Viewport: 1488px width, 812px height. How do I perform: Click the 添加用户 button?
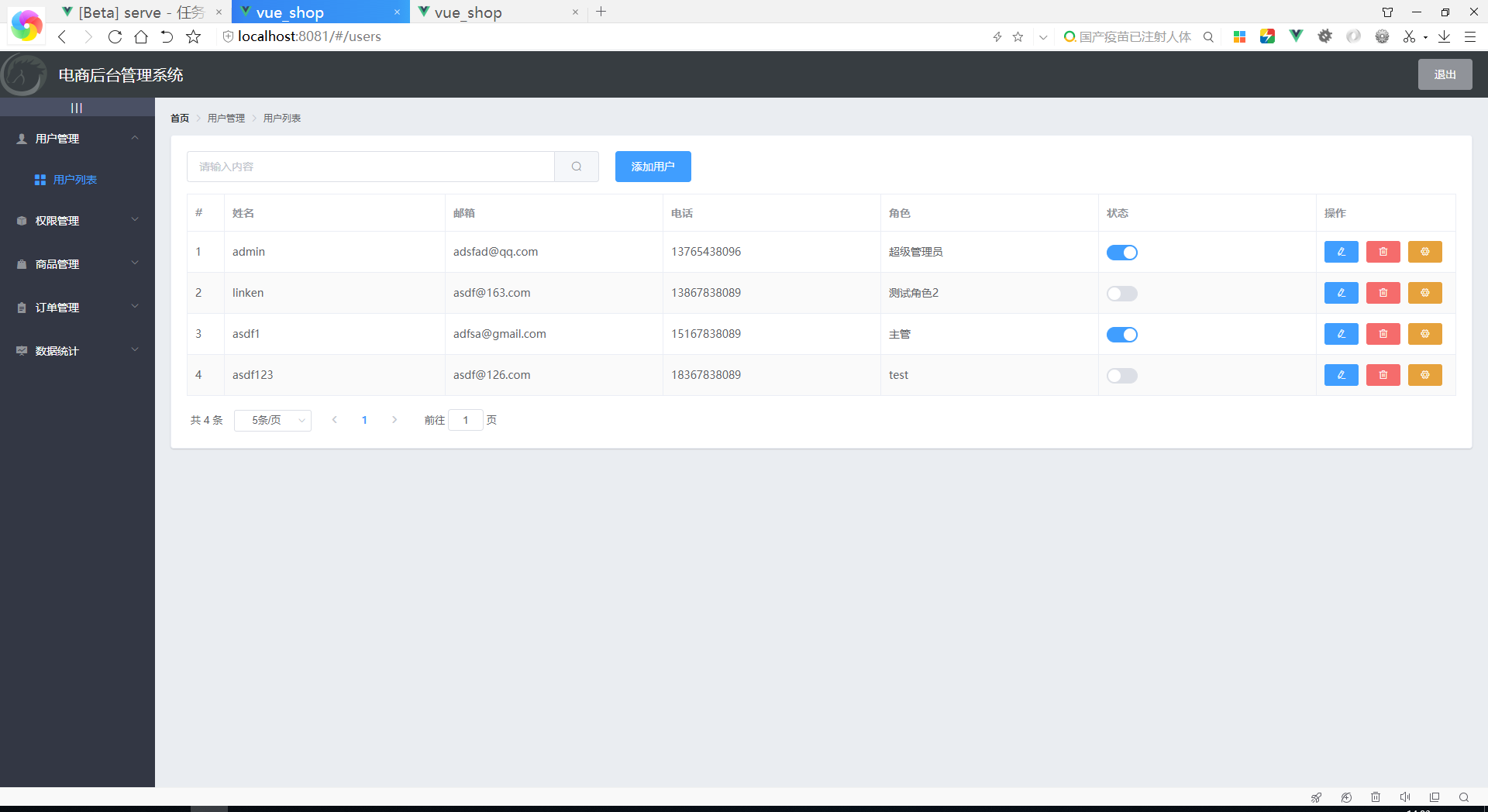(653, 166)
